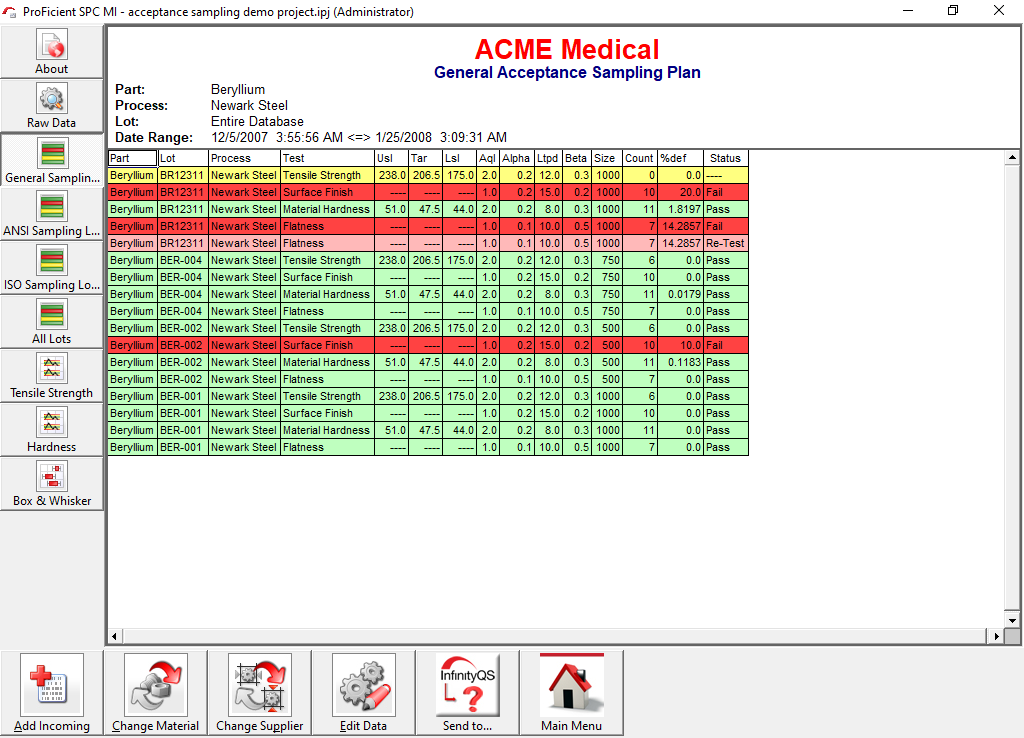Go to Main Menu house icon
The image size is (1024, 738).
point(571,684)
